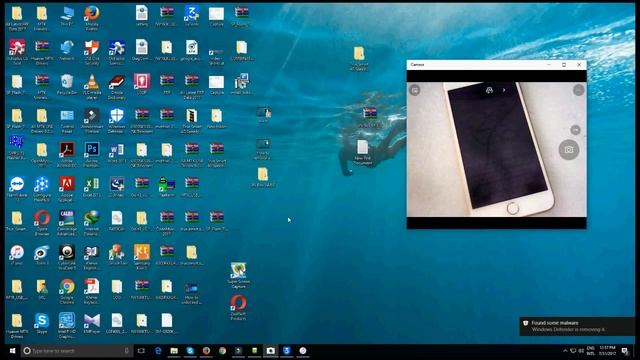Open Chrome from the taskbar
This screenshot has height=360, width=640.
tap(222, 351)
